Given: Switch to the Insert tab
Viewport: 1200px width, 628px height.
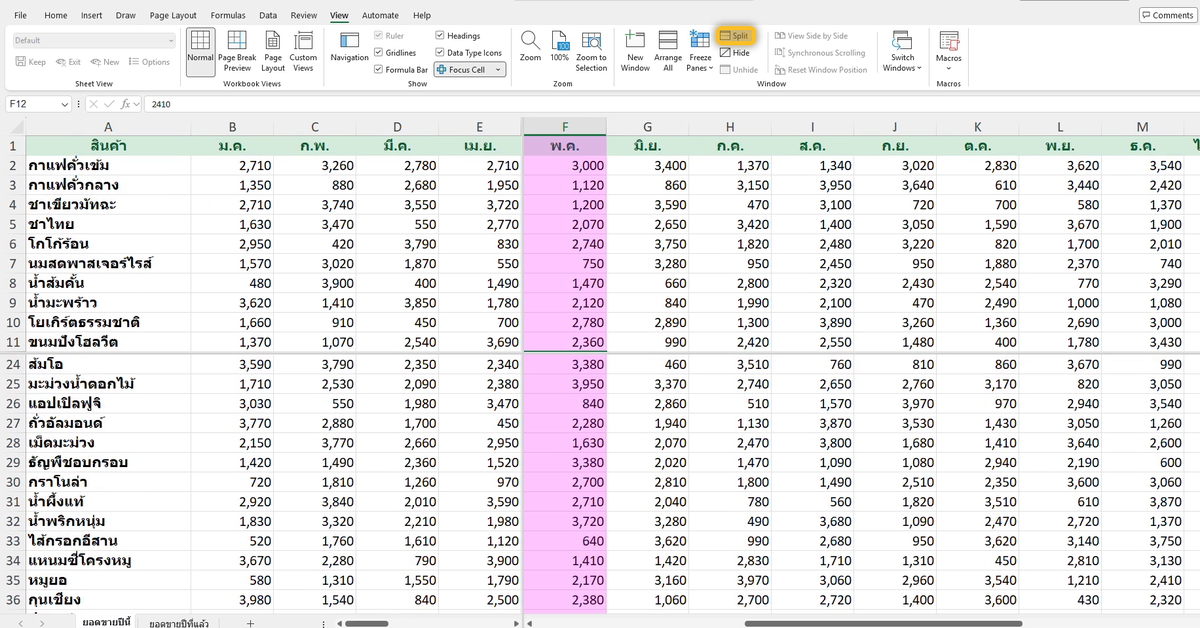Looking at the screenshot, I should pos(91,15).
